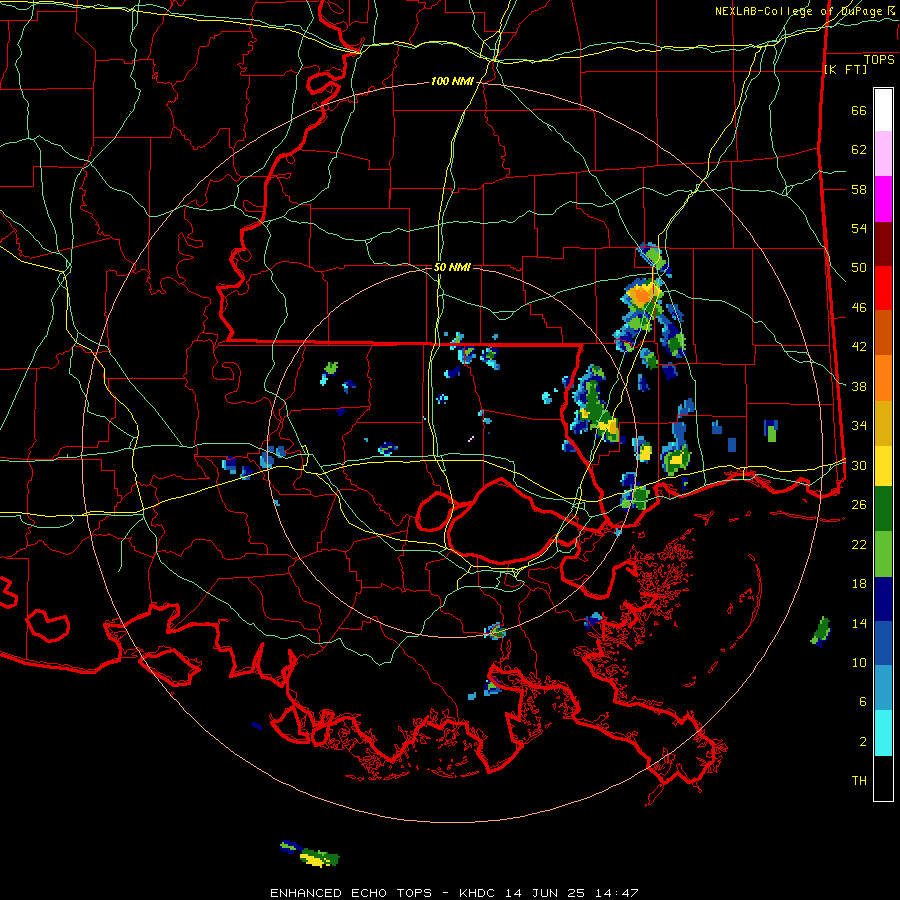Click the '66' legend value
Image resolution: width=900 pixels, height=900 pixels.
[x=859, y=111]
